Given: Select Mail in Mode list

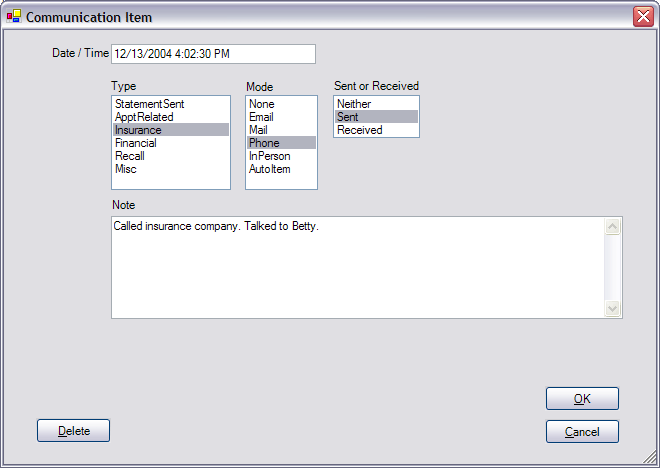Looking at the screenshot, I should coord(281,130).
